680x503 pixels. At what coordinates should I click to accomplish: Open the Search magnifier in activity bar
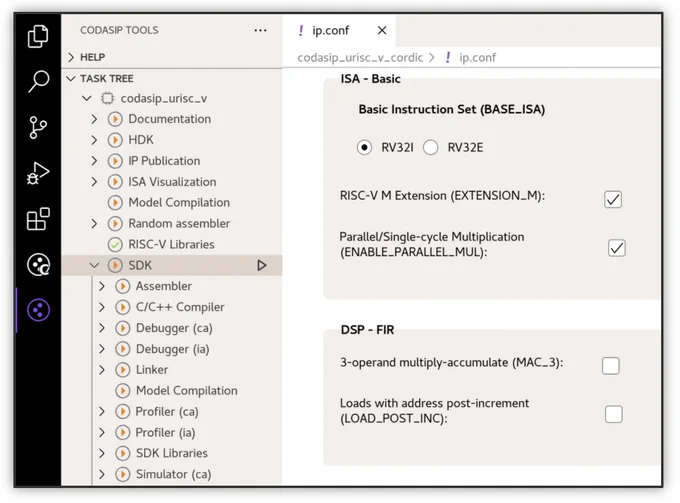click(x=38, y=81)
